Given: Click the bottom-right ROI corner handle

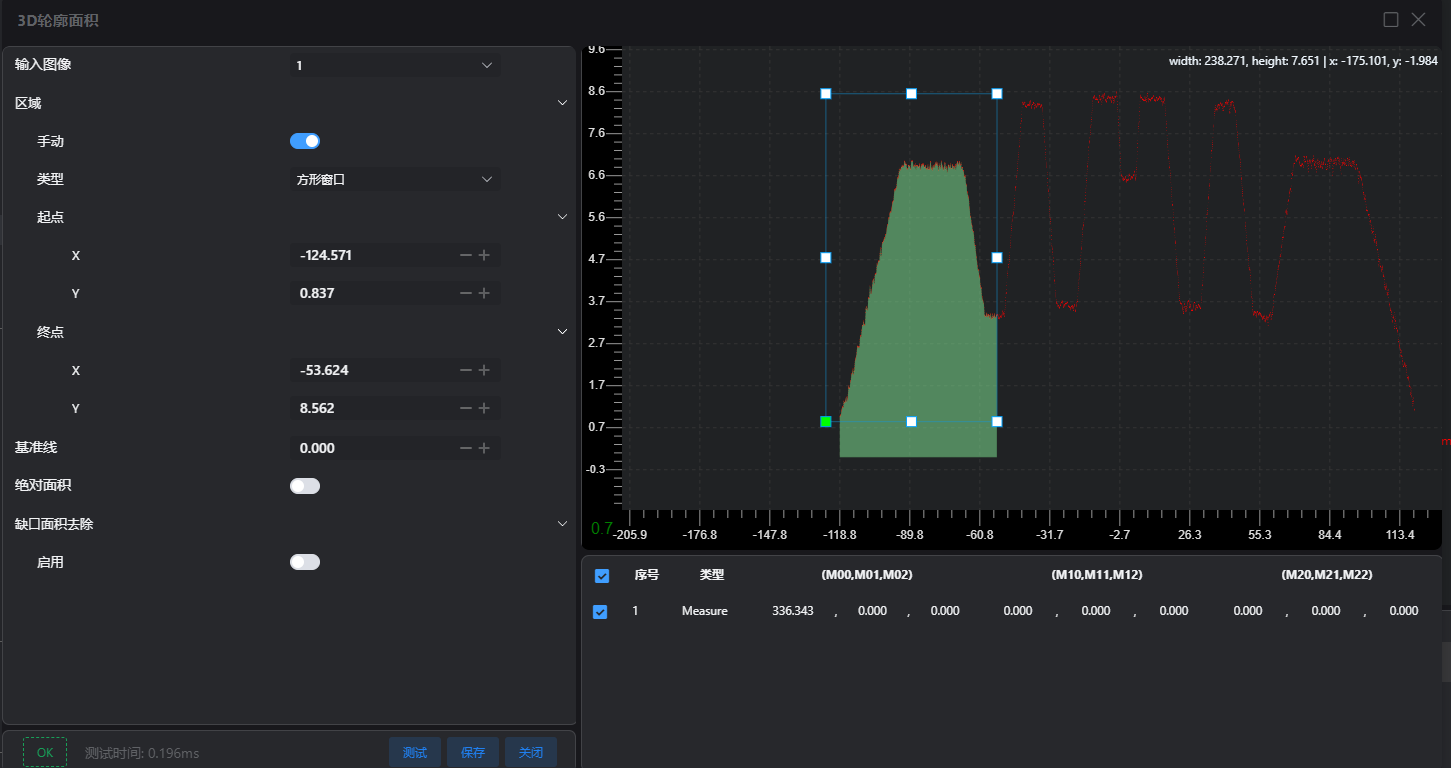Looking at the screenshot, I should 997,422.
